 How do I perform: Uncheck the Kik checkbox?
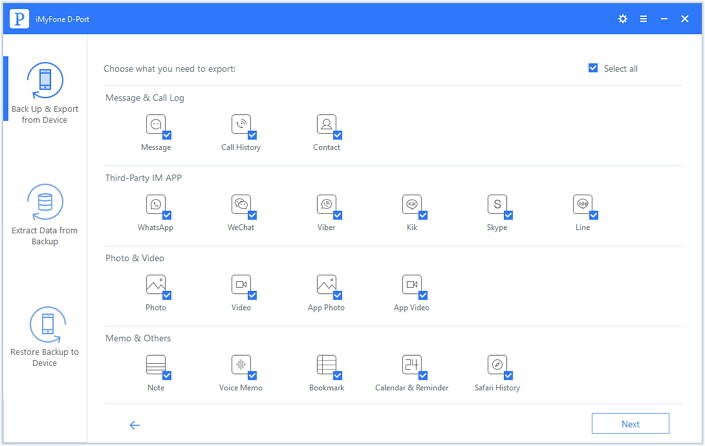coord(423,215)
